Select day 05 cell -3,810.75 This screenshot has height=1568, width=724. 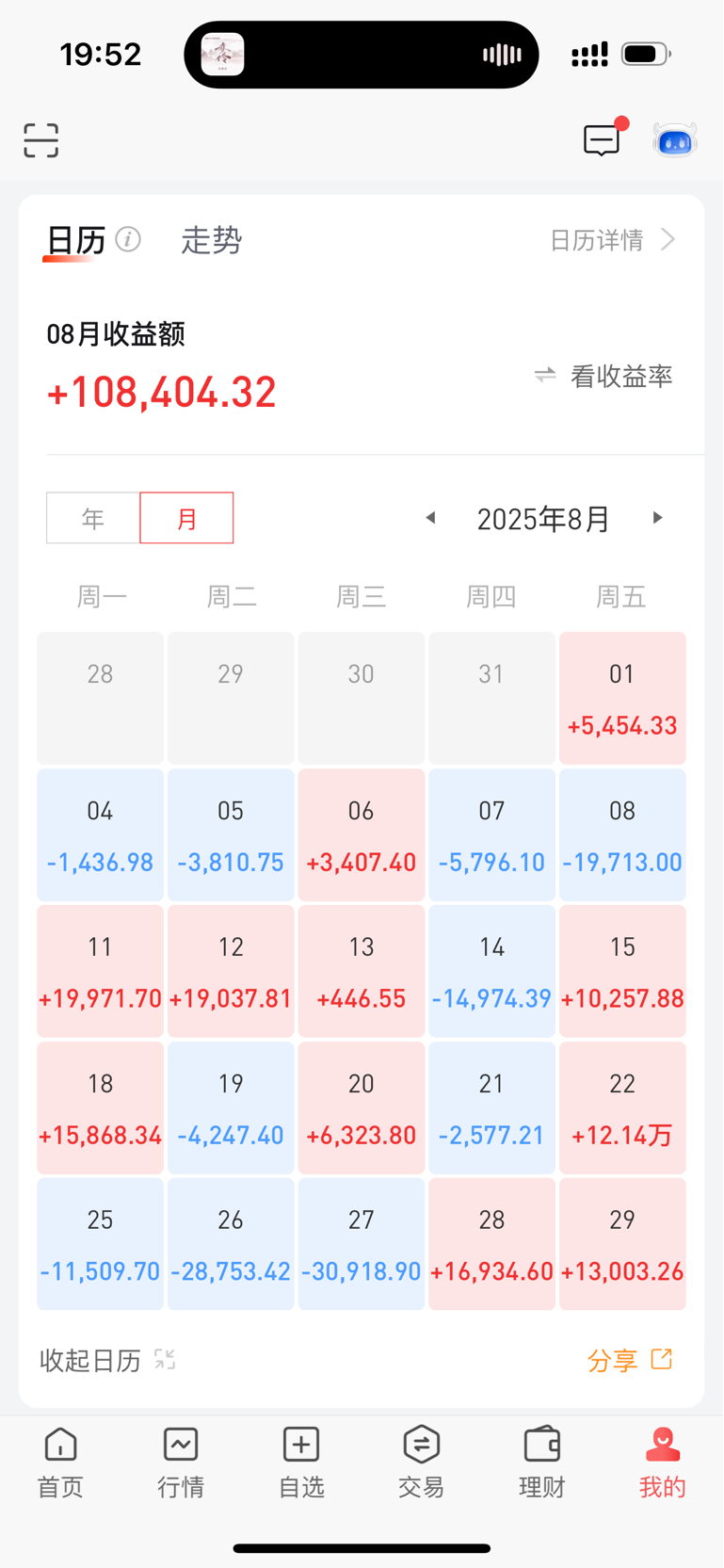[x=231, y=834]
